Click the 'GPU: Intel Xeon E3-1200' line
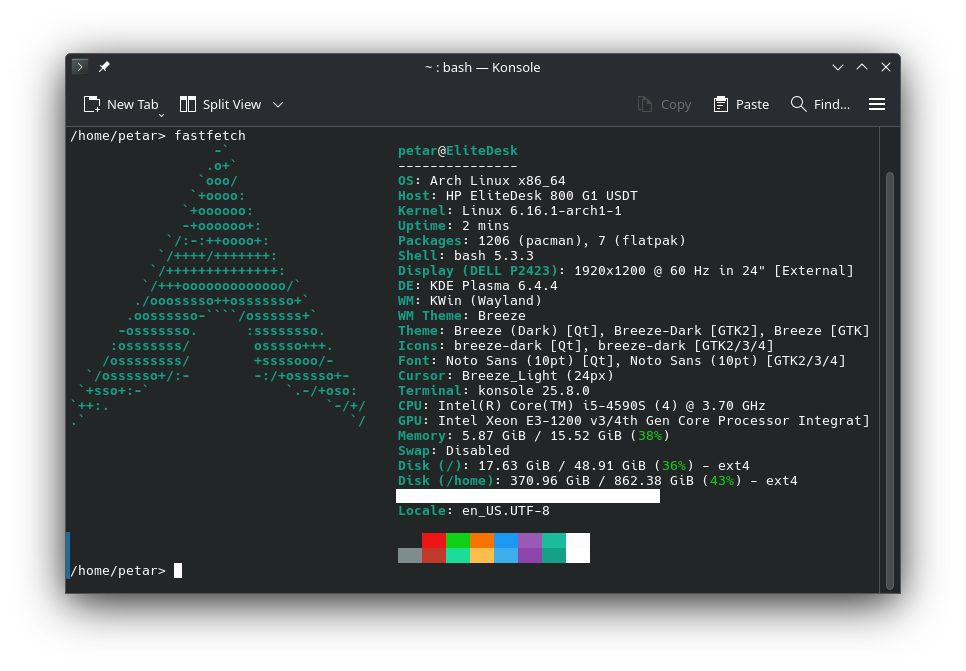This screenshot has height=671, width=966. (x=634, y=421)
